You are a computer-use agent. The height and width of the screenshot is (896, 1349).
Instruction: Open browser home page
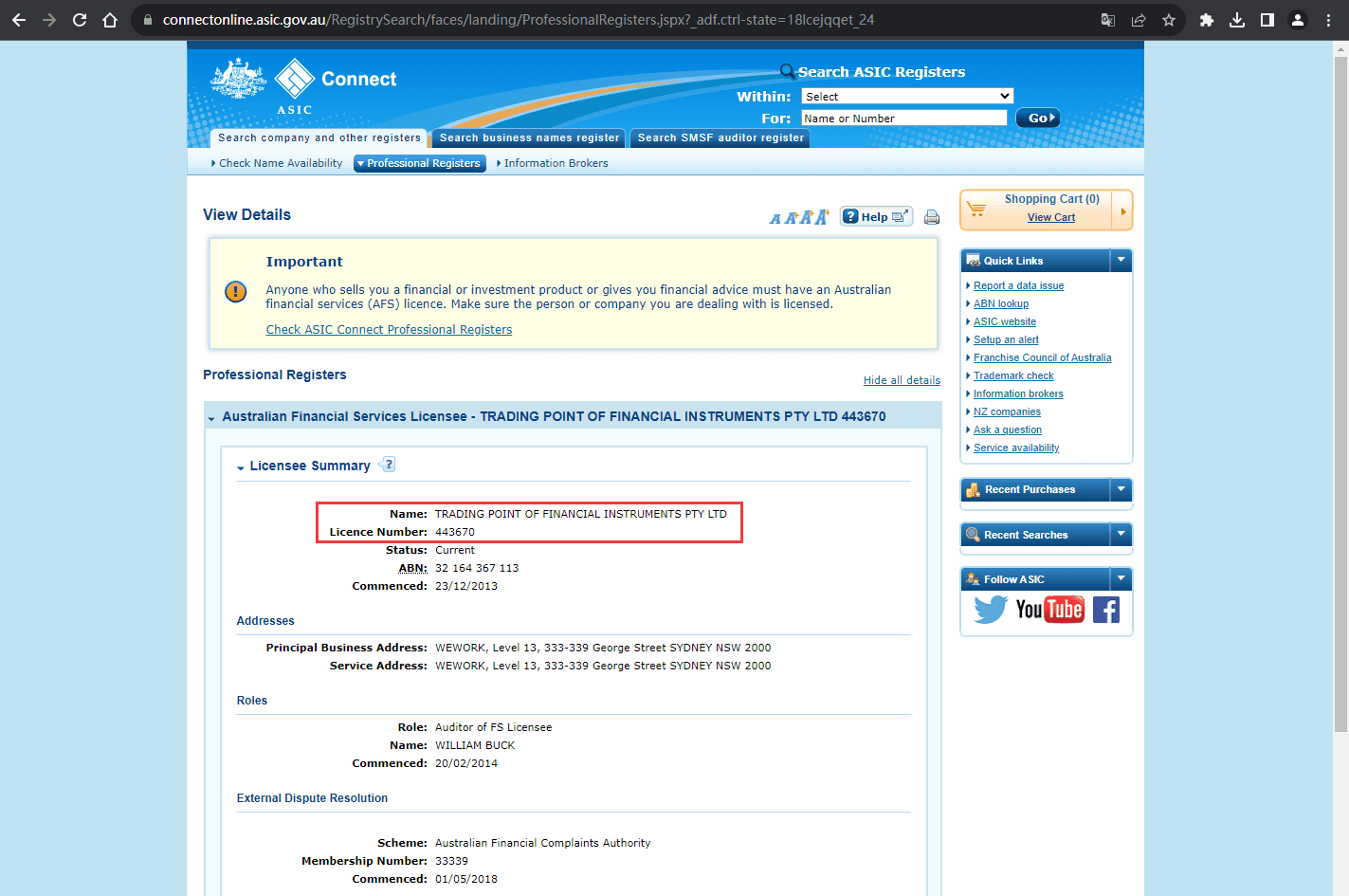(x=110, y=20)
